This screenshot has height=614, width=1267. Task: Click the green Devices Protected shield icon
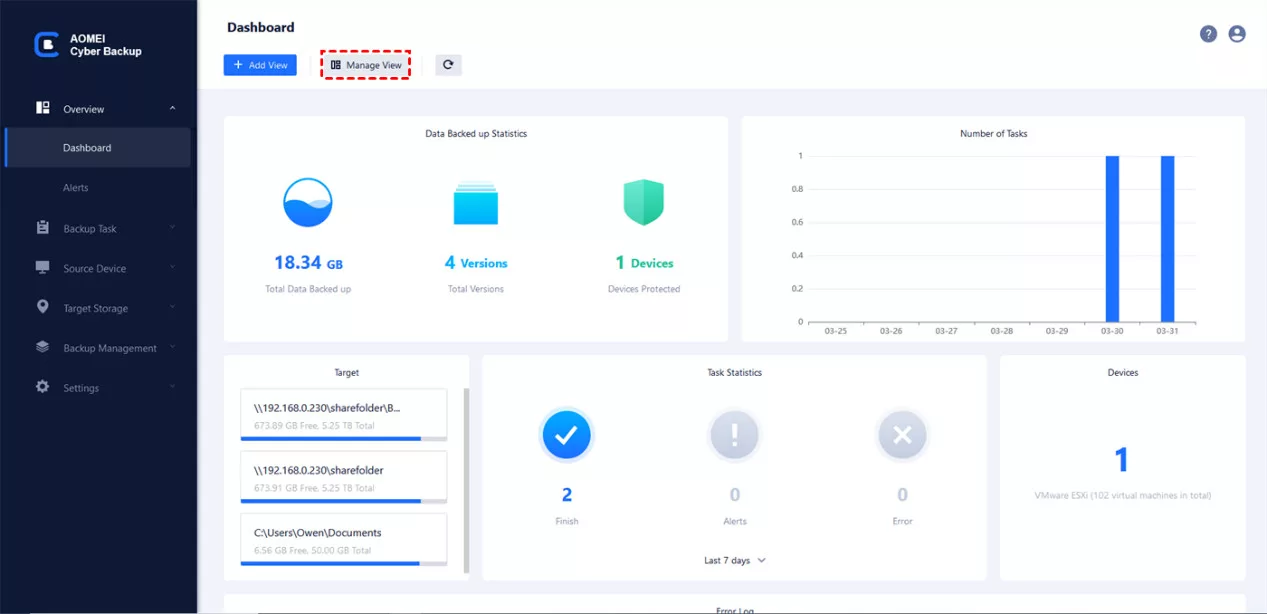(644, 203)
